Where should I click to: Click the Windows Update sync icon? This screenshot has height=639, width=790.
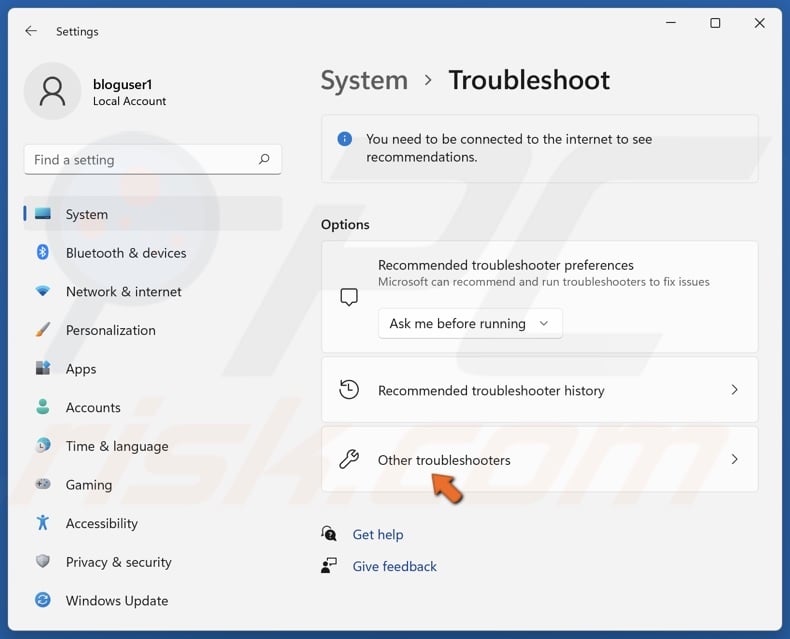click(43, 600)
